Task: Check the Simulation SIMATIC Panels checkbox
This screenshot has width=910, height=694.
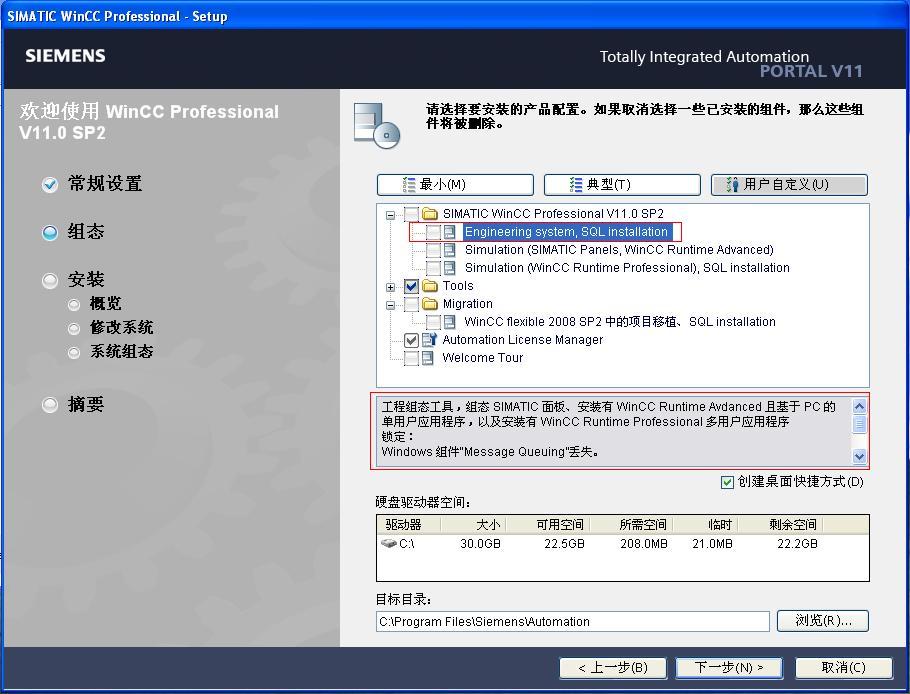Action: [433, 250]
